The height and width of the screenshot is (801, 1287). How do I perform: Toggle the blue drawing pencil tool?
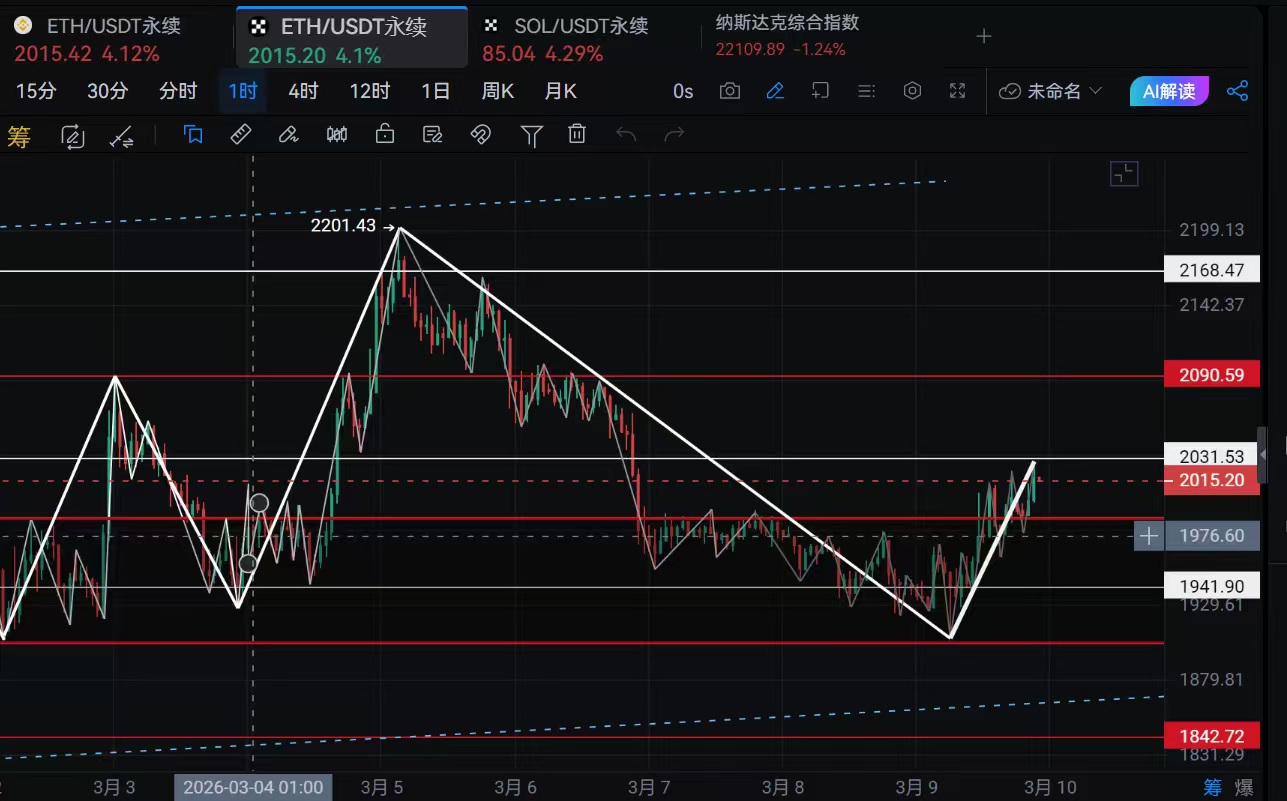(x=775, y=91)
